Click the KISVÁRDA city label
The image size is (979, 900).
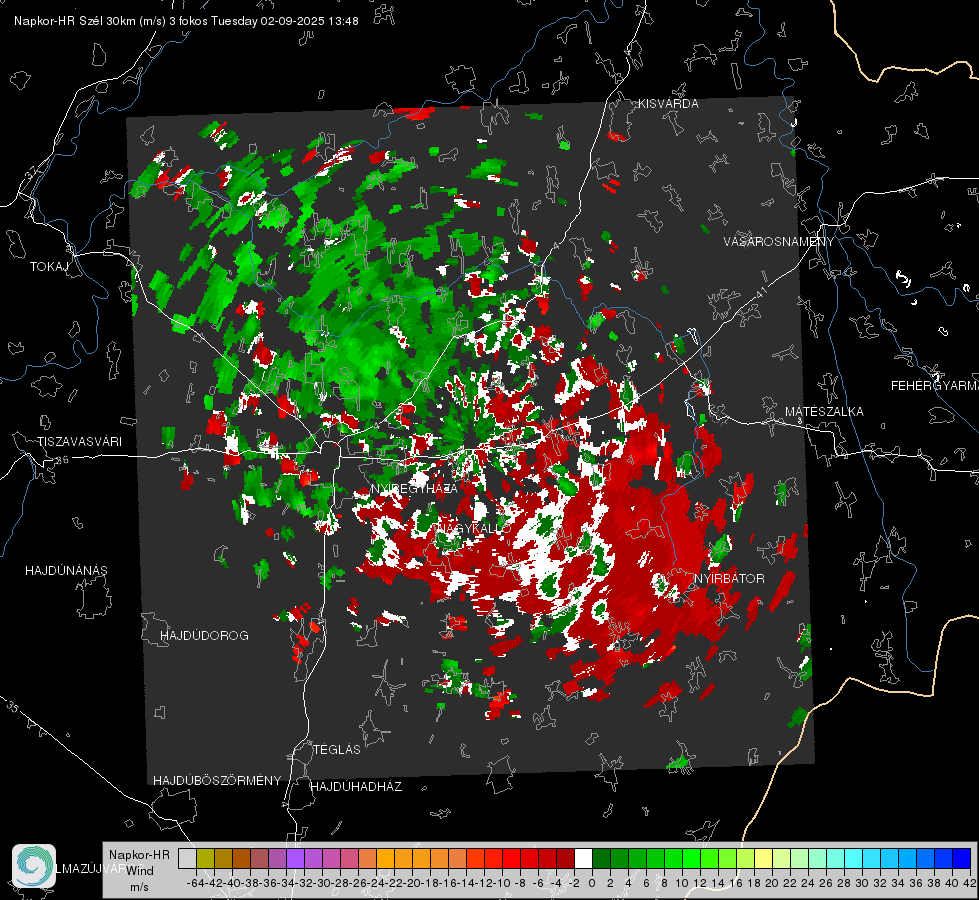[x=668, y=104]
